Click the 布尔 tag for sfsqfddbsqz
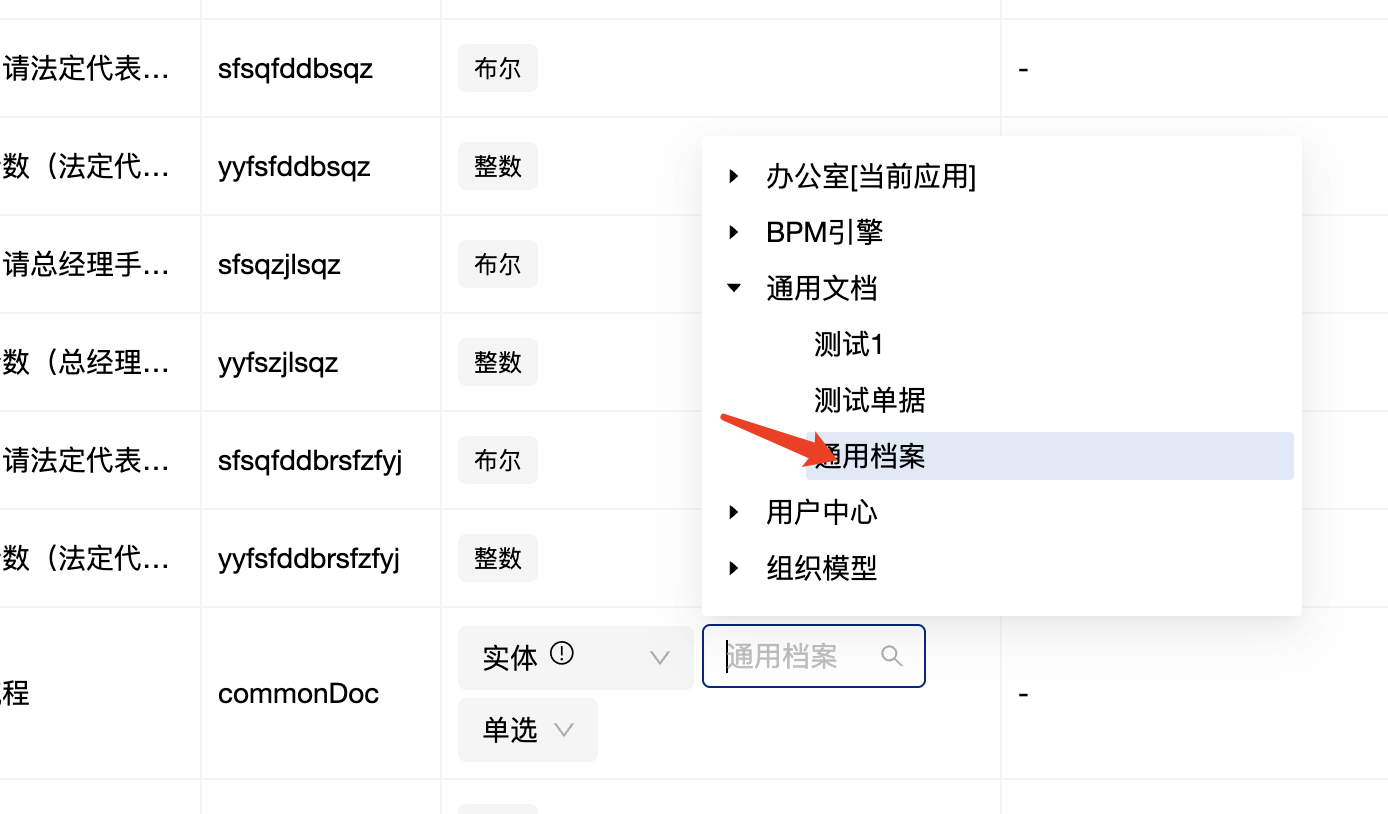This screenshot has height=814, width=1388. click(x=498, y=69)
